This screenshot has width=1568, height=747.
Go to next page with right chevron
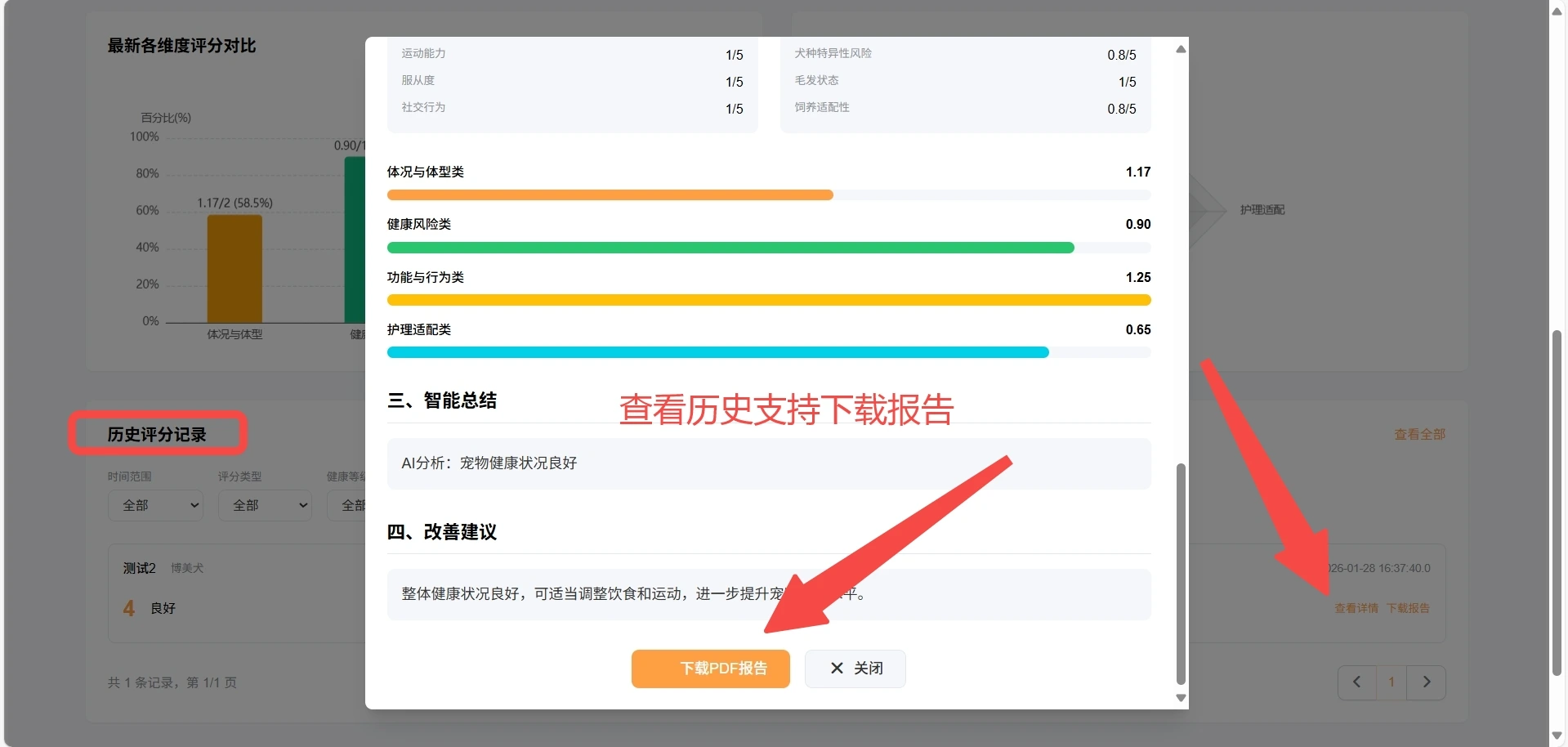(x=1427, y=682)
